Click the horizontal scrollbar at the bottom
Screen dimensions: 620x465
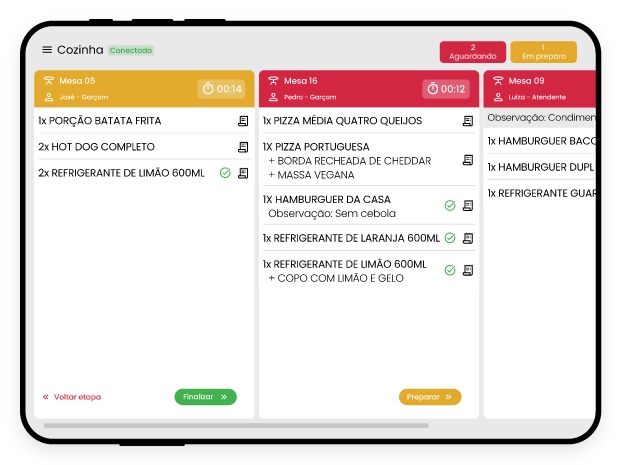[236, 425]
